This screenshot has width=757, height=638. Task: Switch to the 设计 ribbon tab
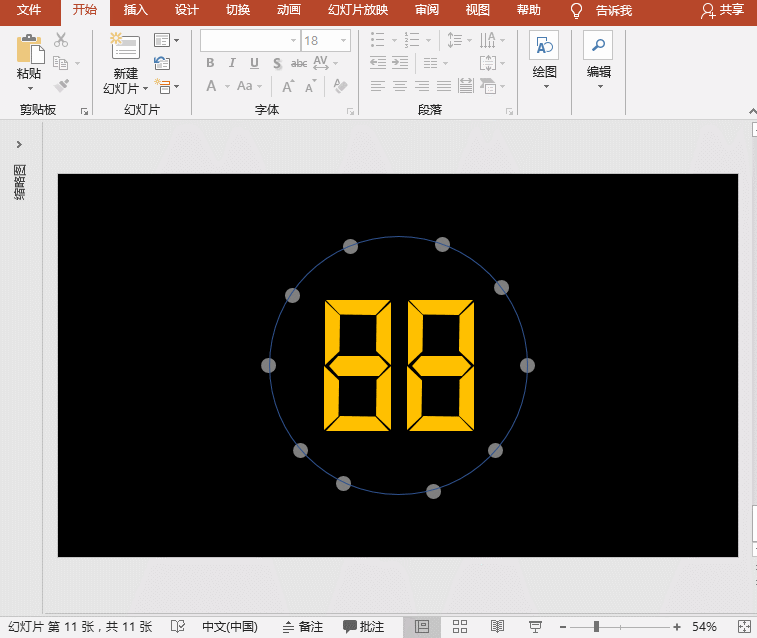pyautogui.click(x=187, y=10)
